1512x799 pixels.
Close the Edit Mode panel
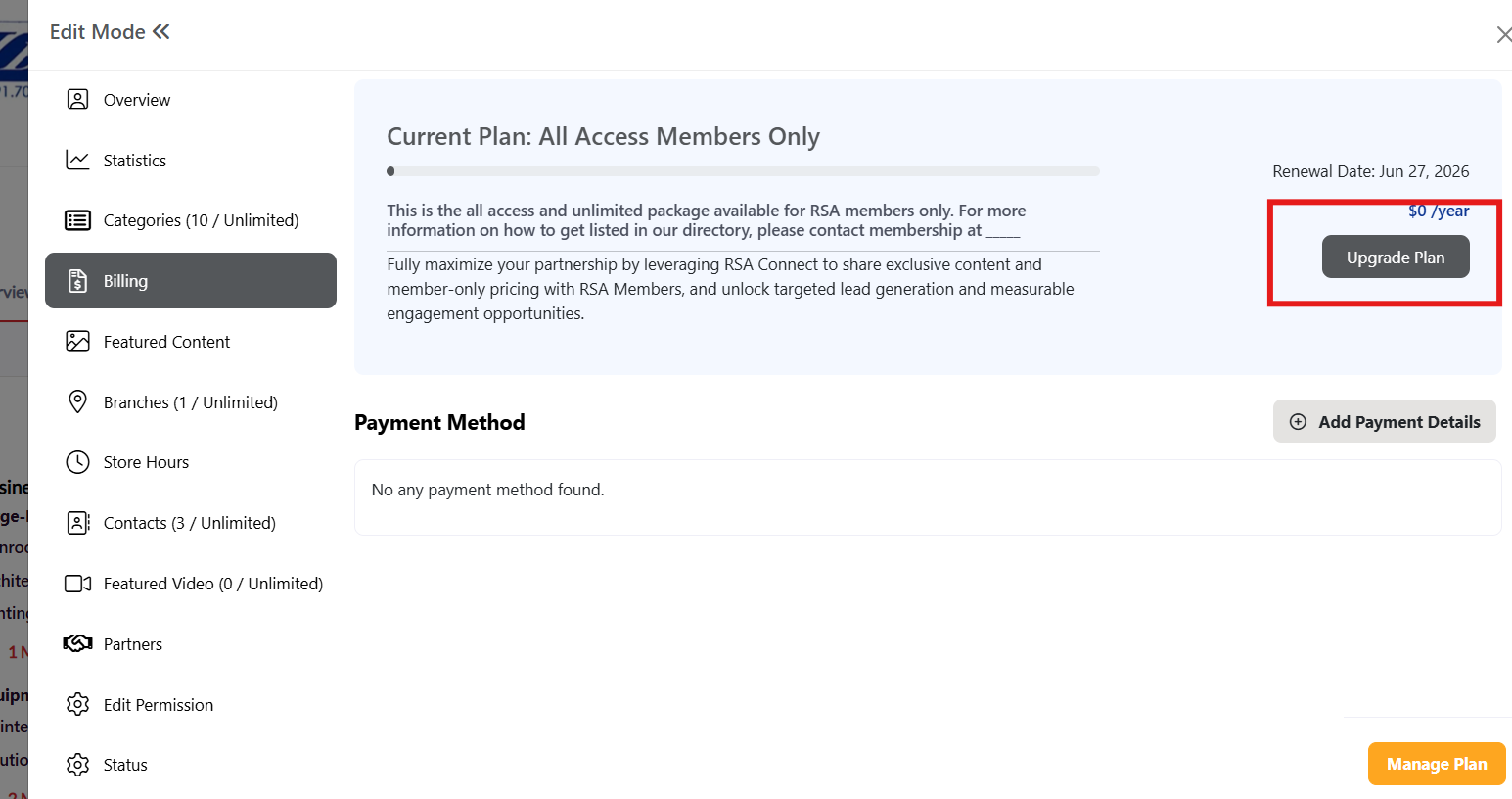coord(1503,35)
